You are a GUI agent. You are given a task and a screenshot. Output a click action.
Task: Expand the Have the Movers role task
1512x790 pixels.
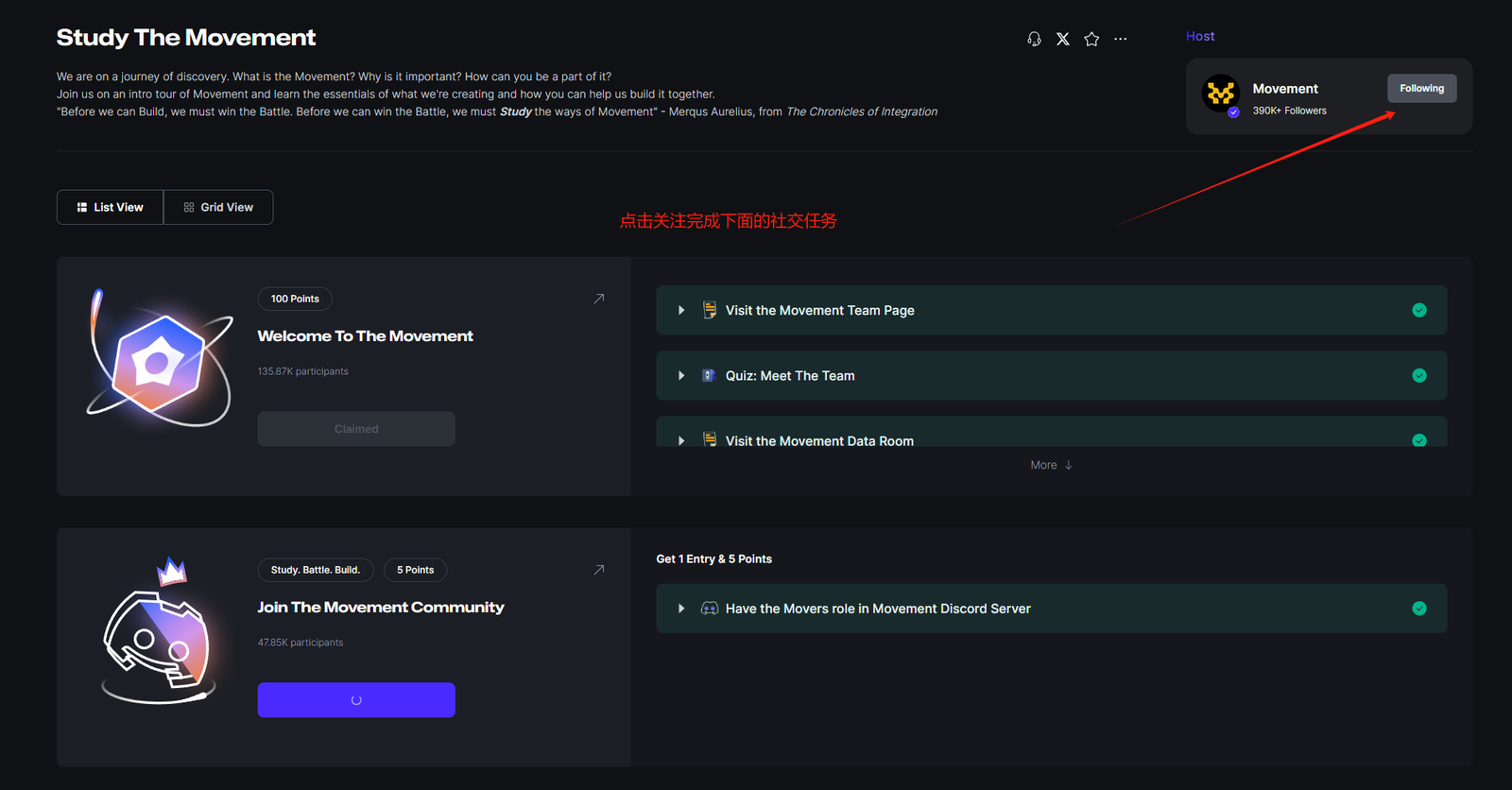tap(681, 609)
